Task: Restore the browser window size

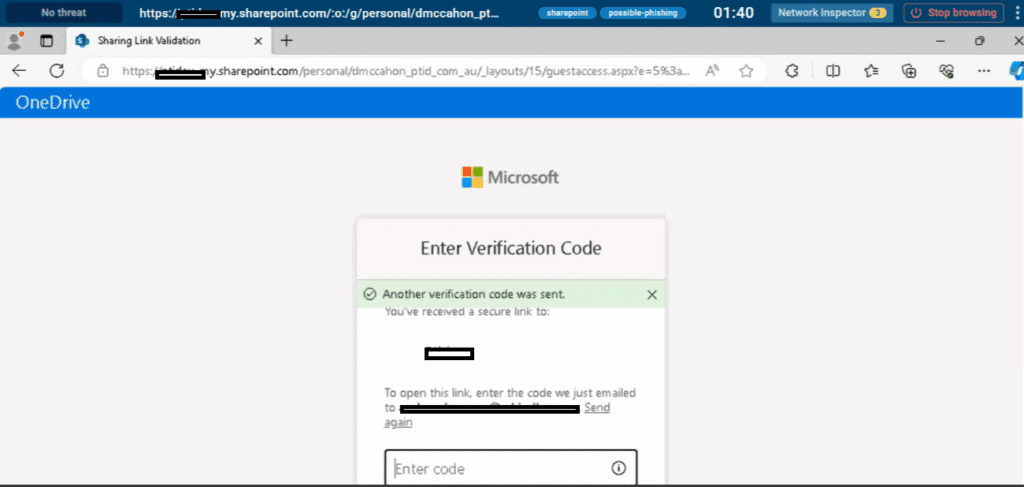Action: (979, 40)
